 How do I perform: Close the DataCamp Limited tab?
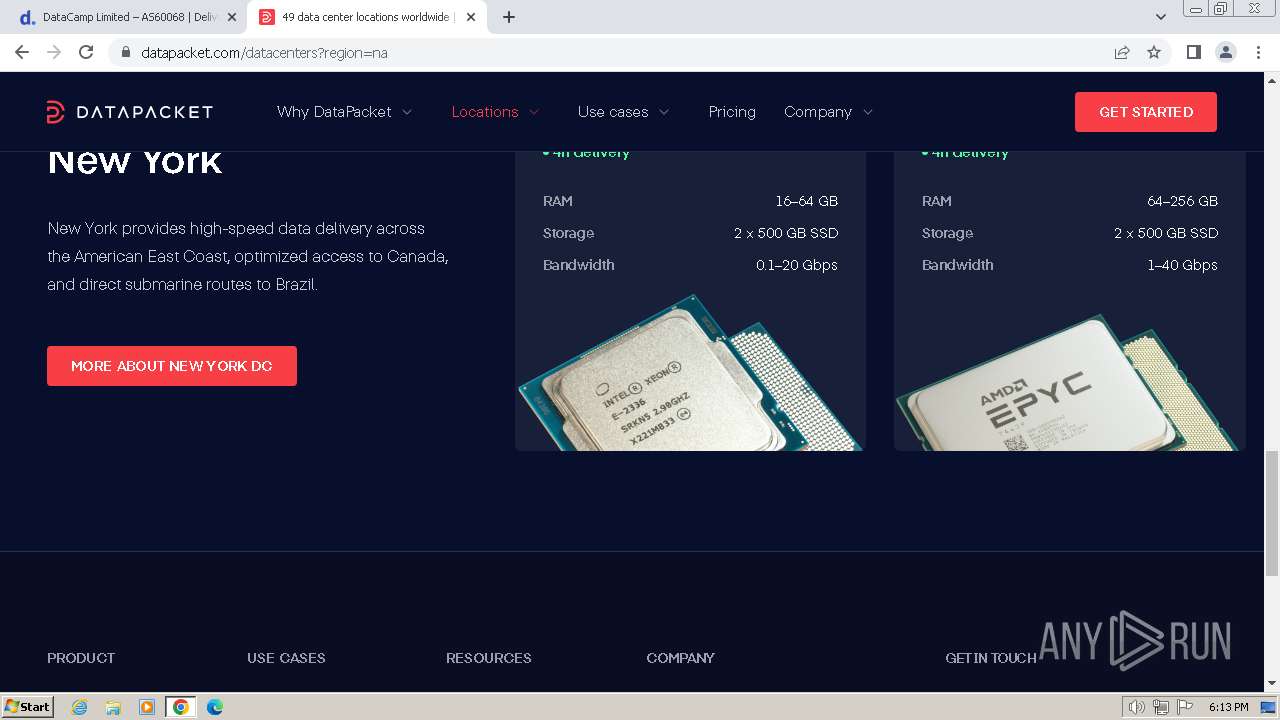click(x=232, y=17)
